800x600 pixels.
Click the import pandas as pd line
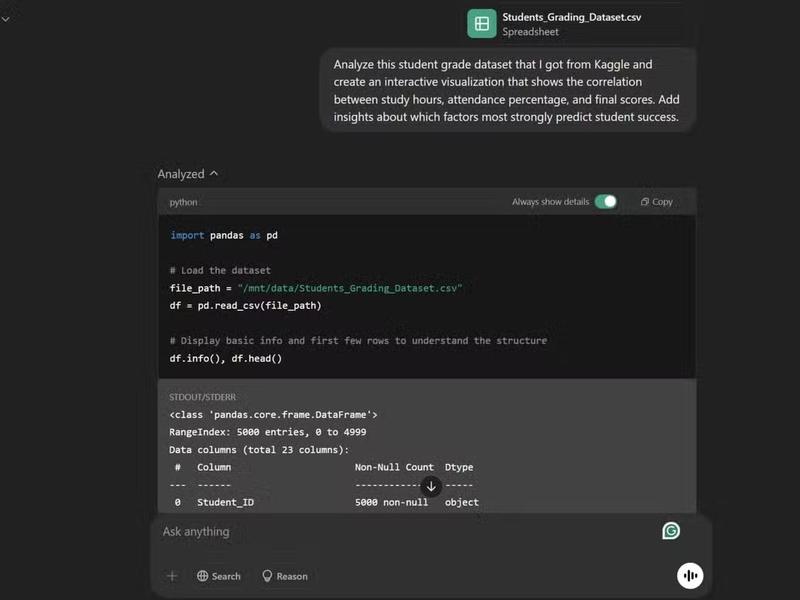coord(223,235)
